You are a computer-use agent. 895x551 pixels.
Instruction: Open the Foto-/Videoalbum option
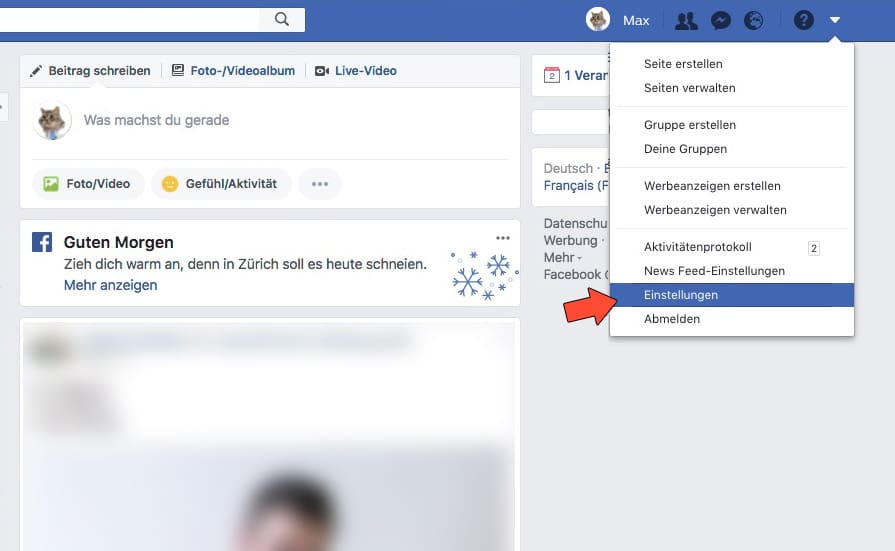233,71
